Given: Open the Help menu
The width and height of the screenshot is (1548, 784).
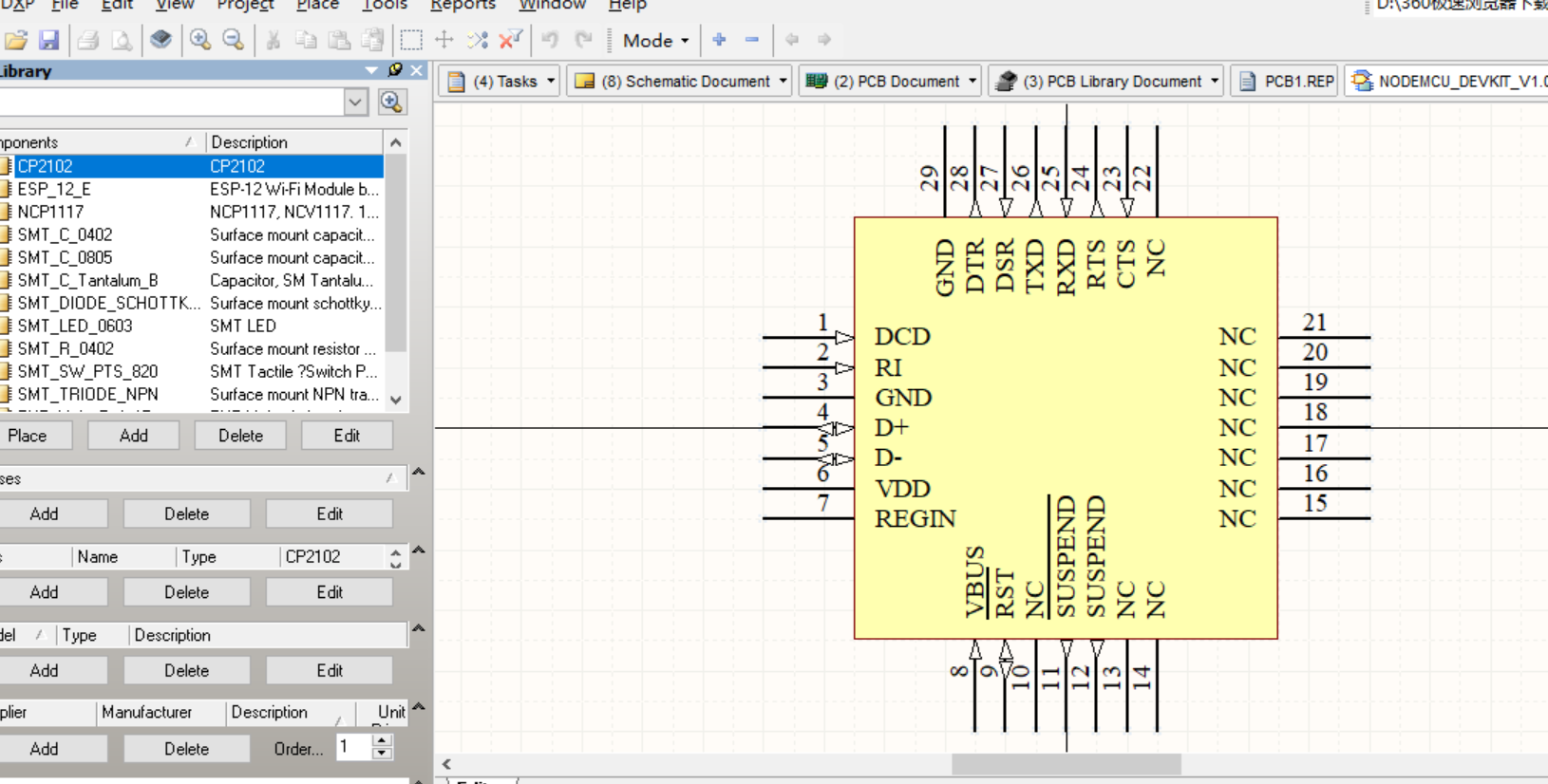Looking at the screenshot, I should tap(627, 5).
